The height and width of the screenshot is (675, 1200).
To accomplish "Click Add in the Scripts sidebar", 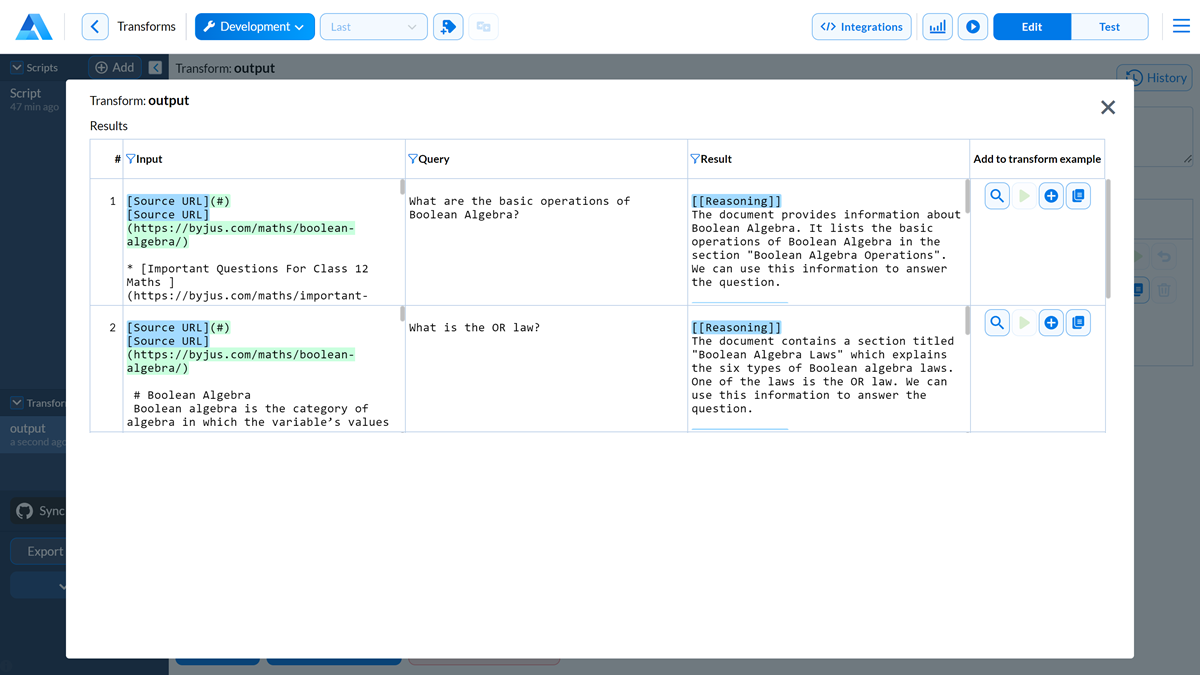I will click(113, 67).
